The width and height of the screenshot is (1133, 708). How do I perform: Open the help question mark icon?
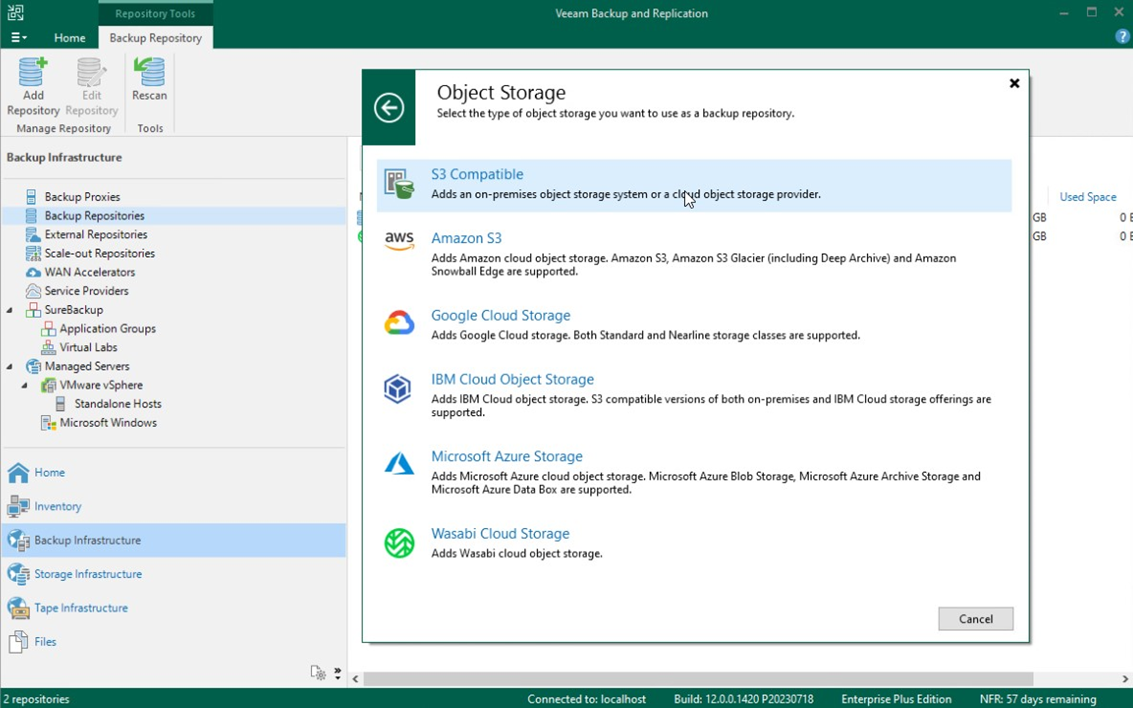[x=1122, y=38]
